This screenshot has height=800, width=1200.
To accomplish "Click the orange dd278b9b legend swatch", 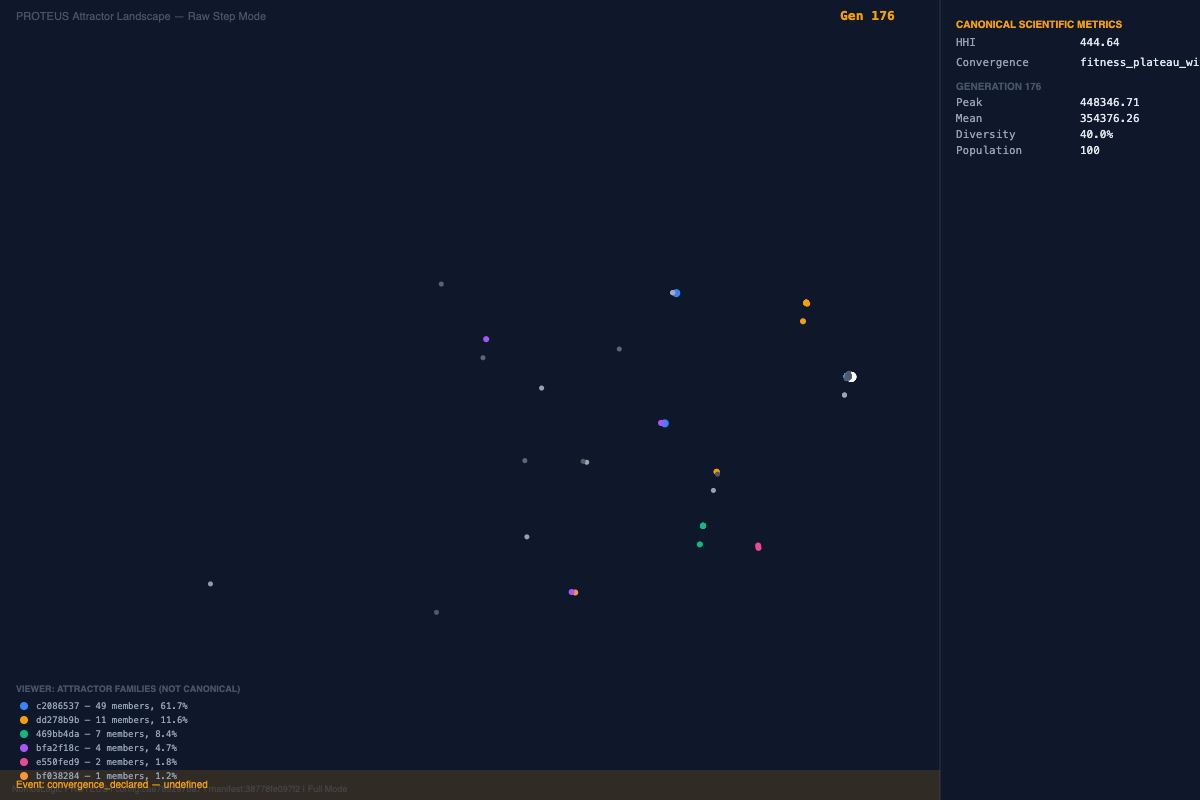I will [24, 720].
